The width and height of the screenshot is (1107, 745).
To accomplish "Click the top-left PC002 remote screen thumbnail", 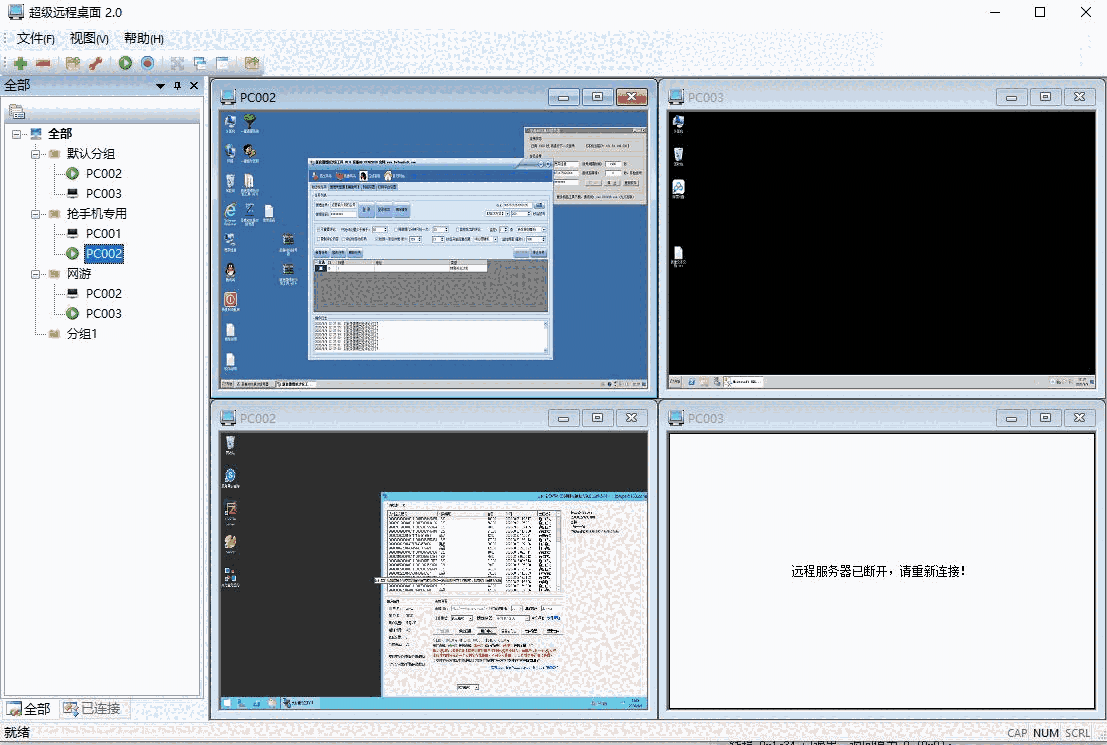I will click(433, 249).
